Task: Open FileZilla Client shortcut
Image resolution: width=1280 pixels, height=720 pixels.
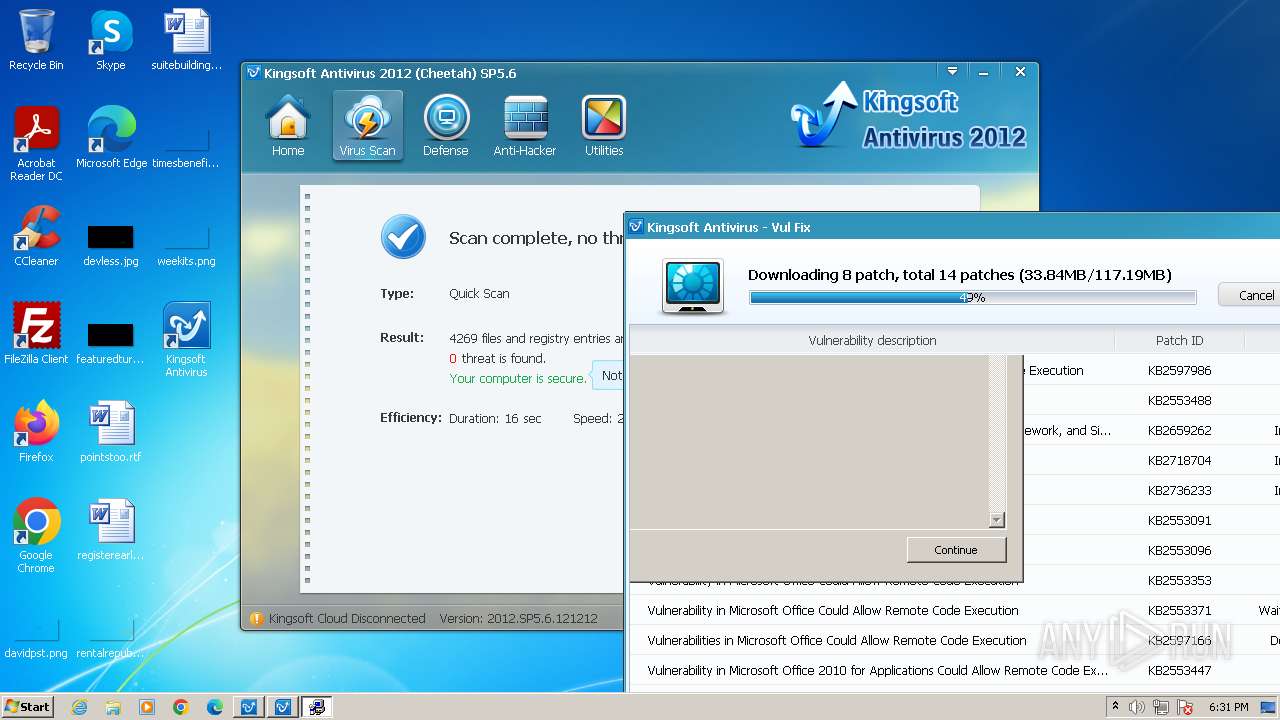Action: click(36, 334)
